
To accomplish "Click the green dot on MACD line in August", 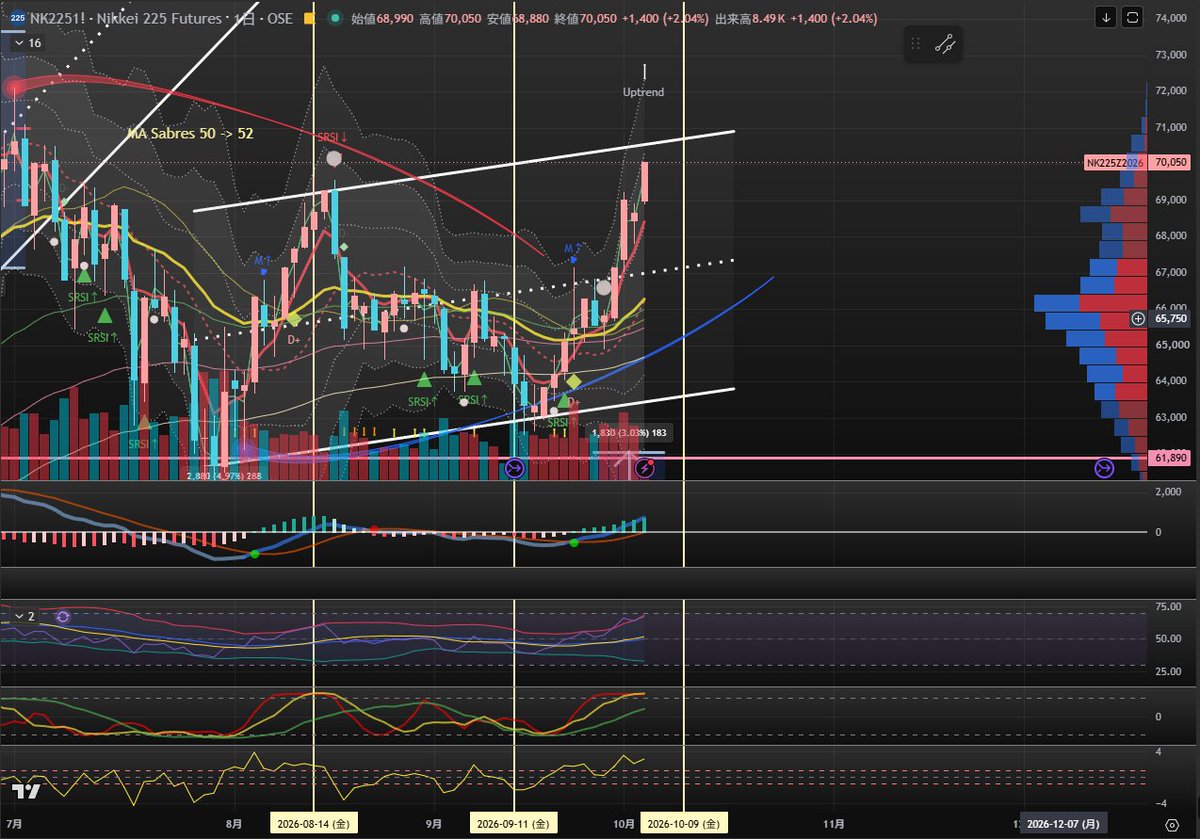I will tap(254, 554).
